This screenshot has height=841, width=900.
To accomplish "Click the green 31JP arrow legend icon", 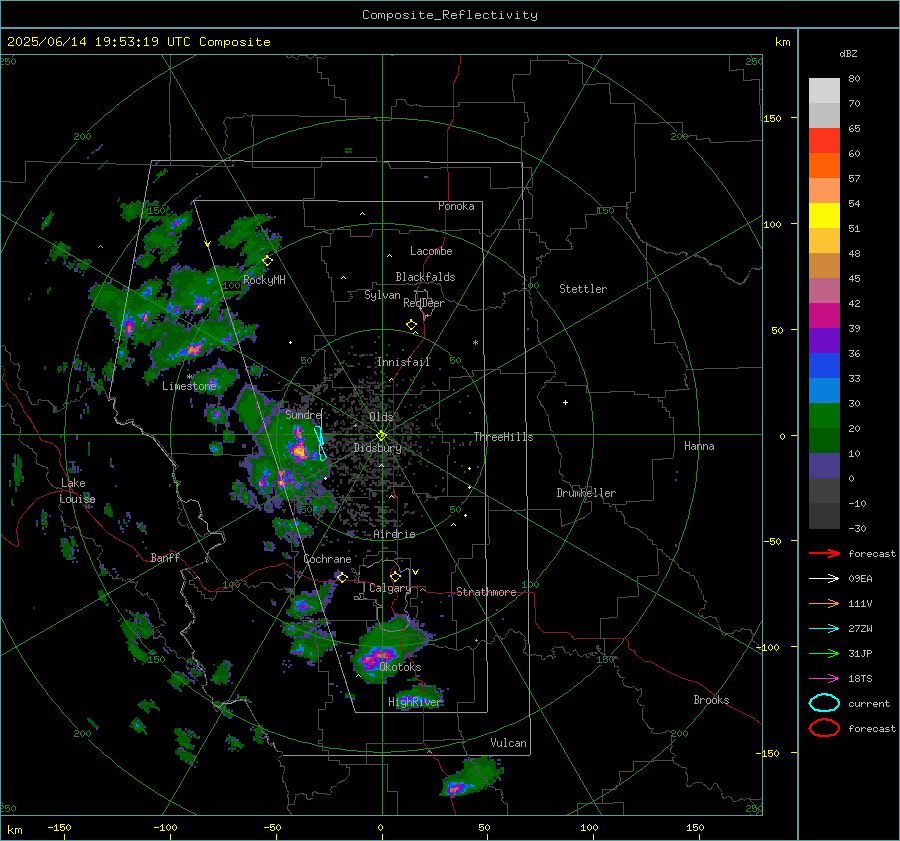I will pyautogui.click(x=824, y=653).
